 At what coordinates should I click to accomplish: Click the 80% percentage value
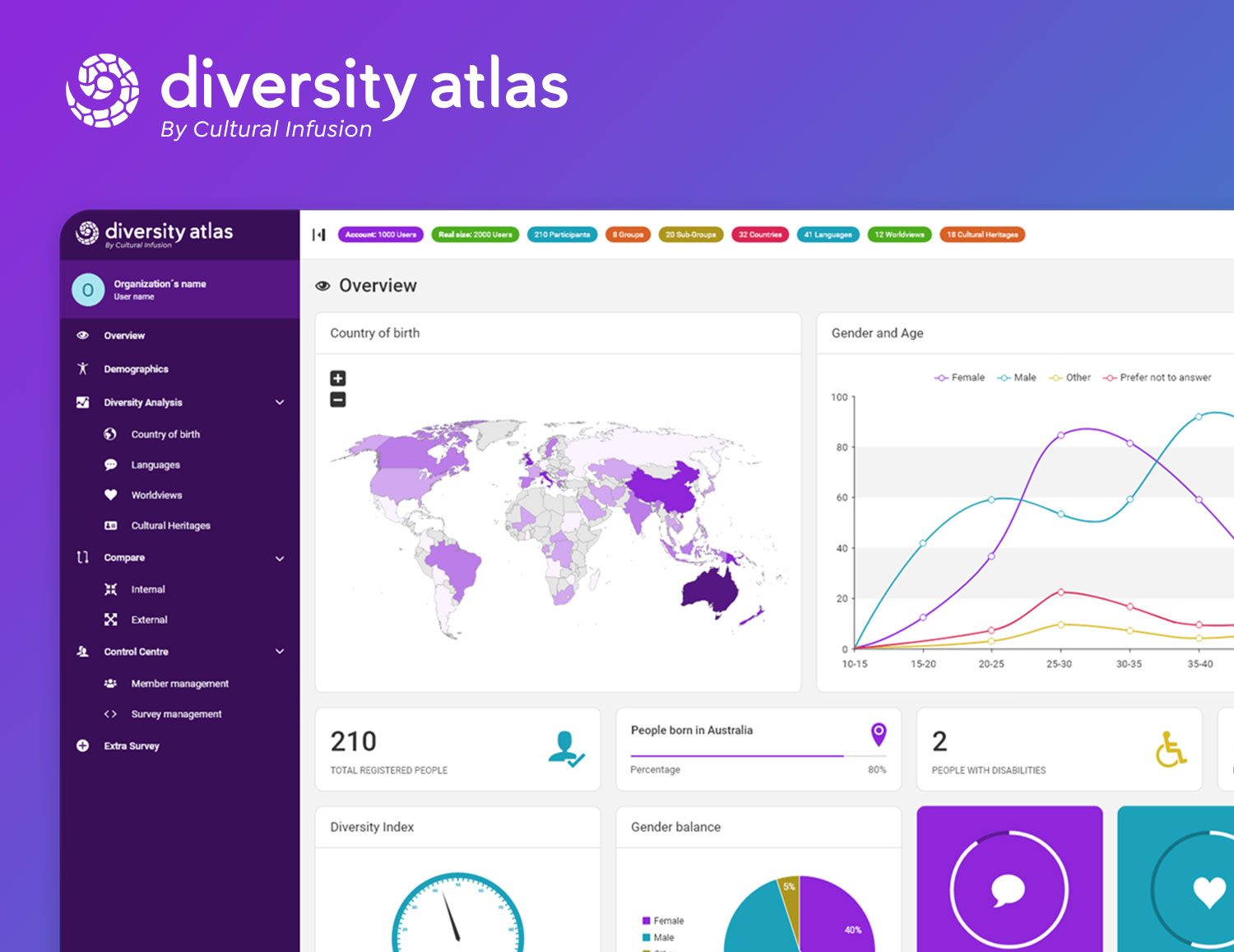pos(877,769)
